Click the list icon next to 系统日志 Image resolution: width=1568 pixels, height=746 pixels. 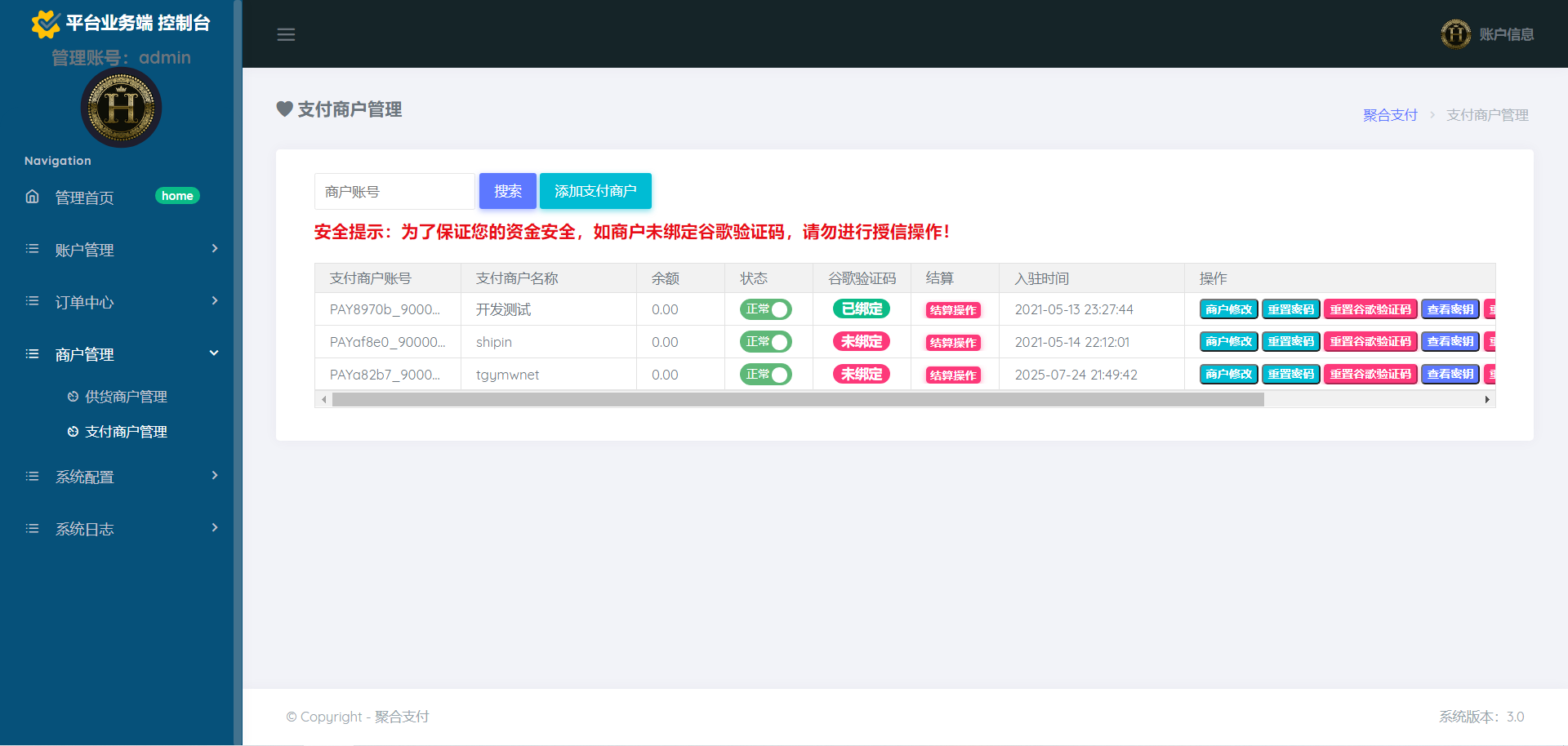tap(33, 528)
